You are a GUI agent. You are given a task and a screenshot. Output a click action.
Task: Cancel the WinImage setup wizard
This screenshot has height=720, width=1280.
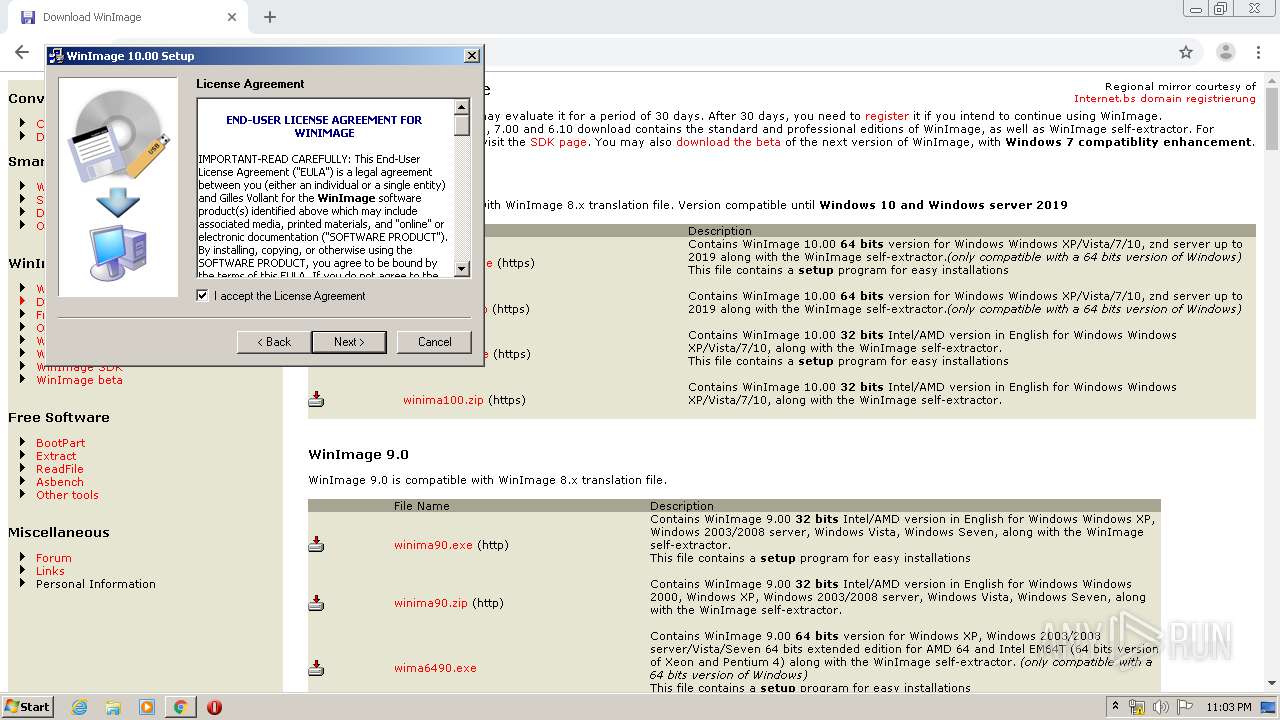(434, 342)
